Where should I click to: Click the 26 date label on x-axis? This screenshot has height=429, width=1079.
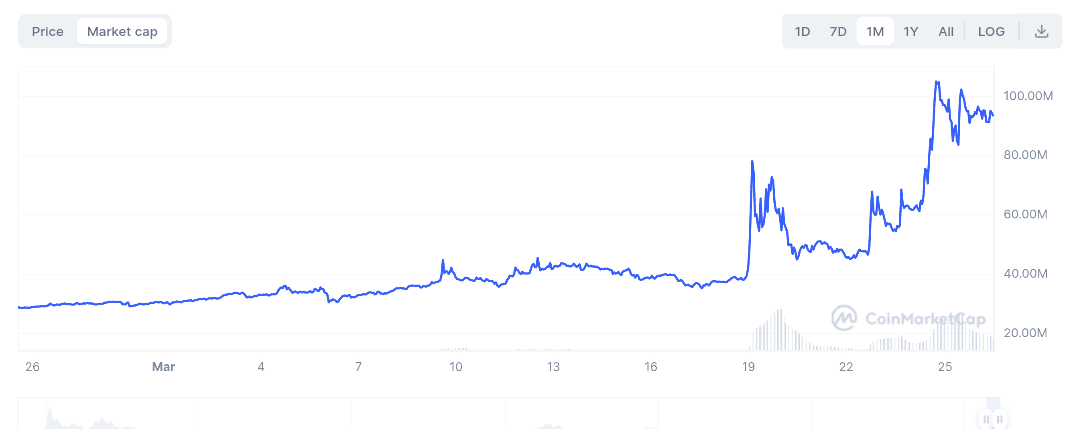(x=32, y=367)
